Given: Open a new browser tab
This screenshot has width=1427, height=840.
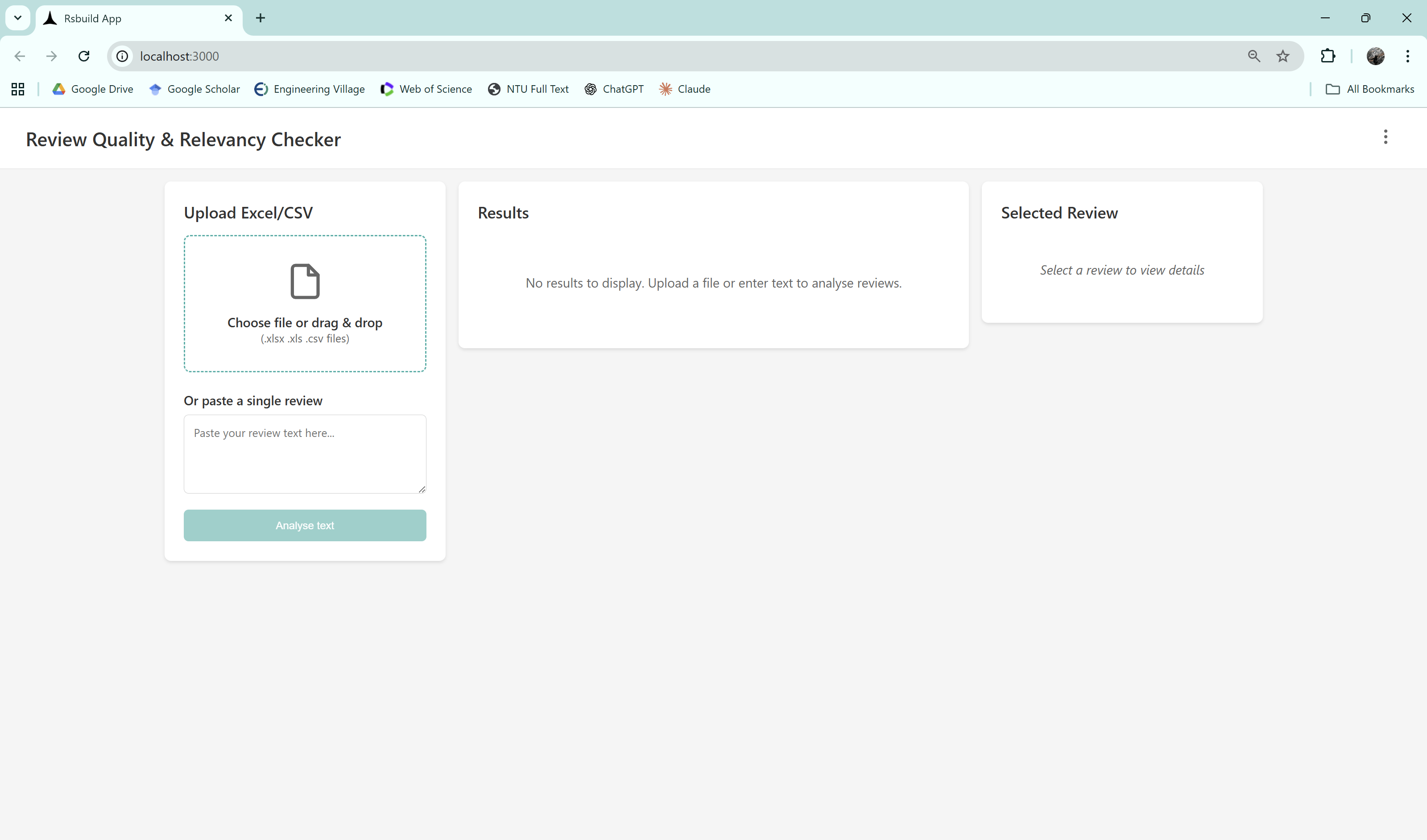Looking at the screenshot, I should pyautogui.click(x=261, y=18).
